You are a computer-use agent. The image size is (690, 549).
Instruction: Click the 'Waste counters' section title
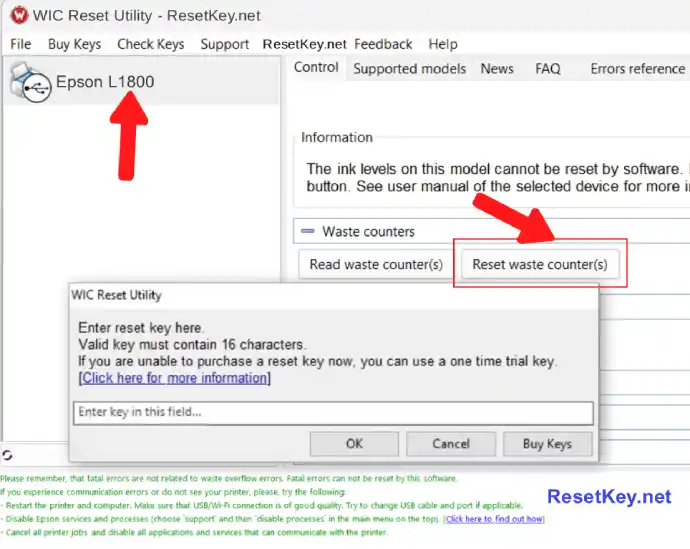point(368,231)
